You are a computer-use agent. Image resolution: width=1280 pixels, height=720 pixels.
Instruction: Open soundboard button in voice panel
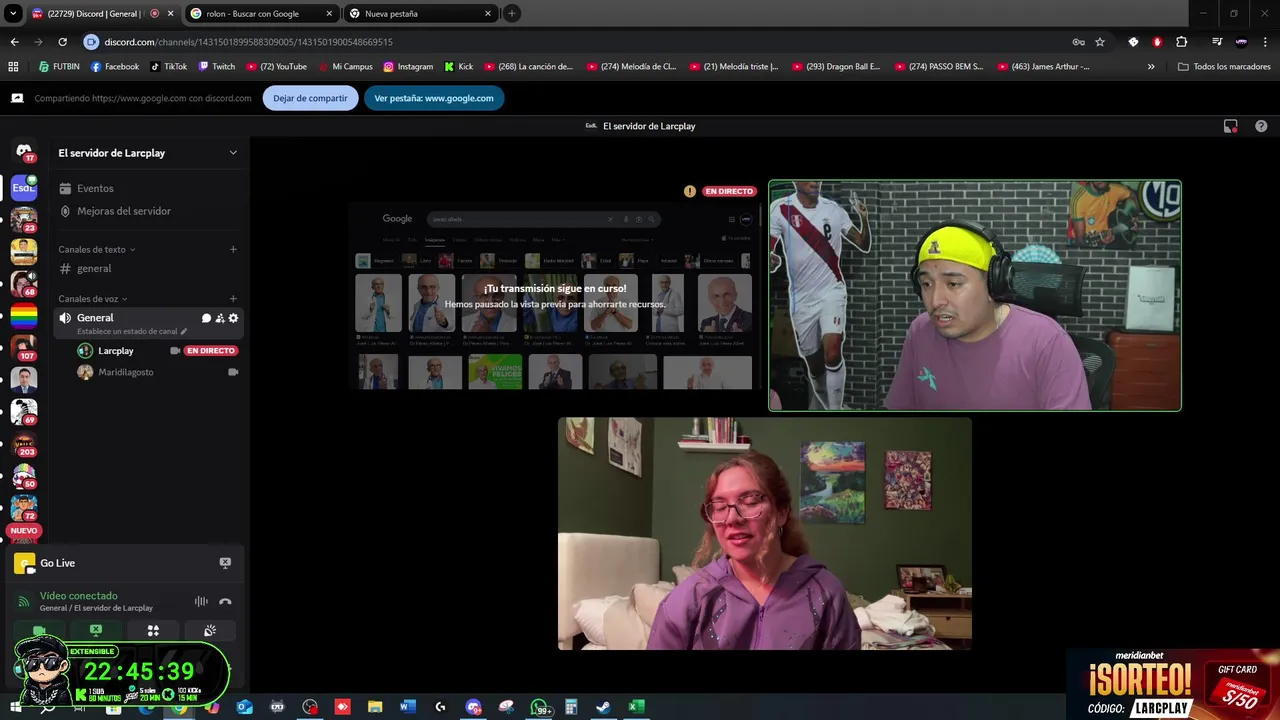tap(210, 631)
